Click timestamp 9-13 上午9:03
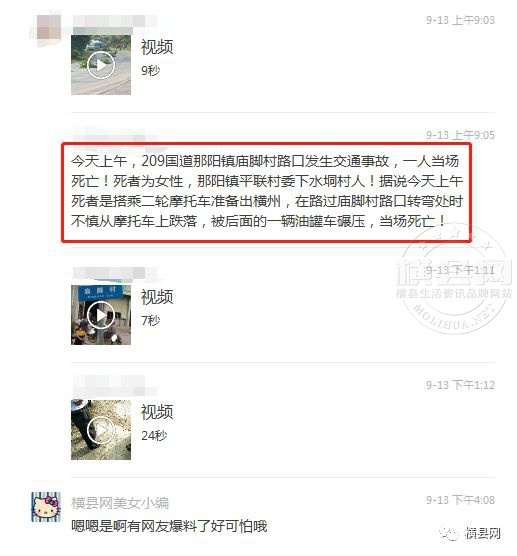The image size is (517, 556). click(460, 20)
